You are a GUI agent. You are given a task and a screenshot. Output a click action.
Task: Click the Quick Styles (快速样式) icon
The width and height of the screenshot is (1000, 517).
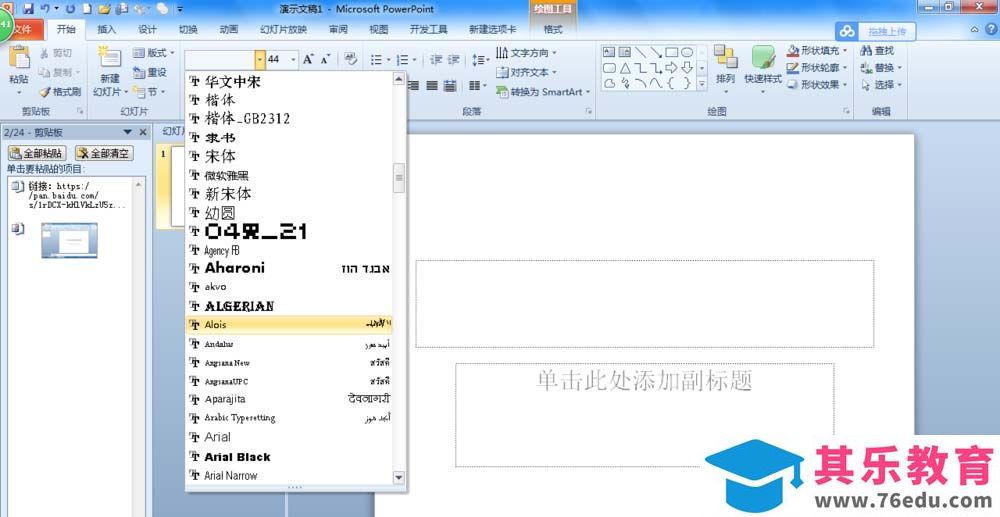click(763, 57)
